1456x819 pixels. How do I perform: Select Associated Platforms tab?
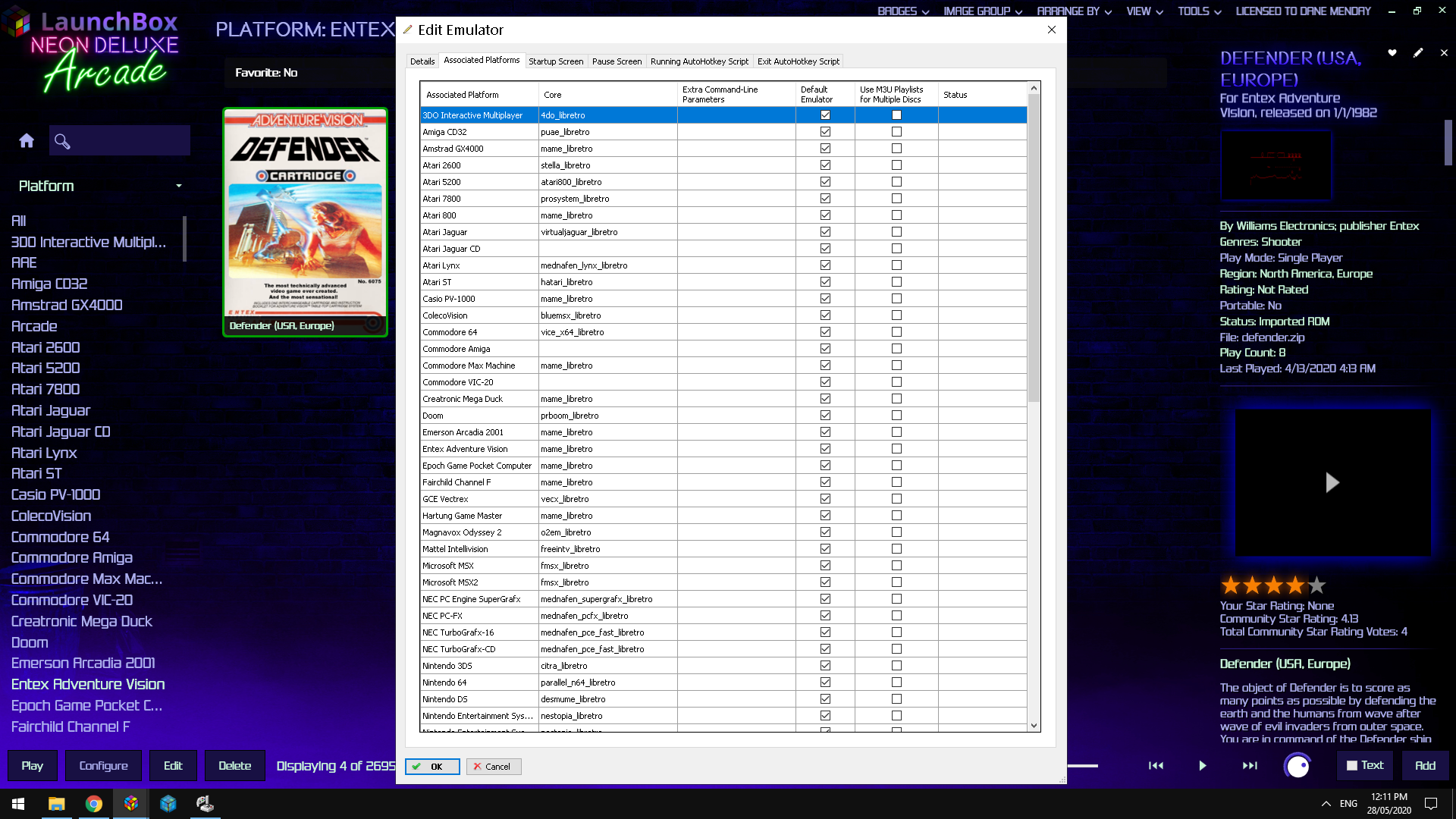coord(482,60)
